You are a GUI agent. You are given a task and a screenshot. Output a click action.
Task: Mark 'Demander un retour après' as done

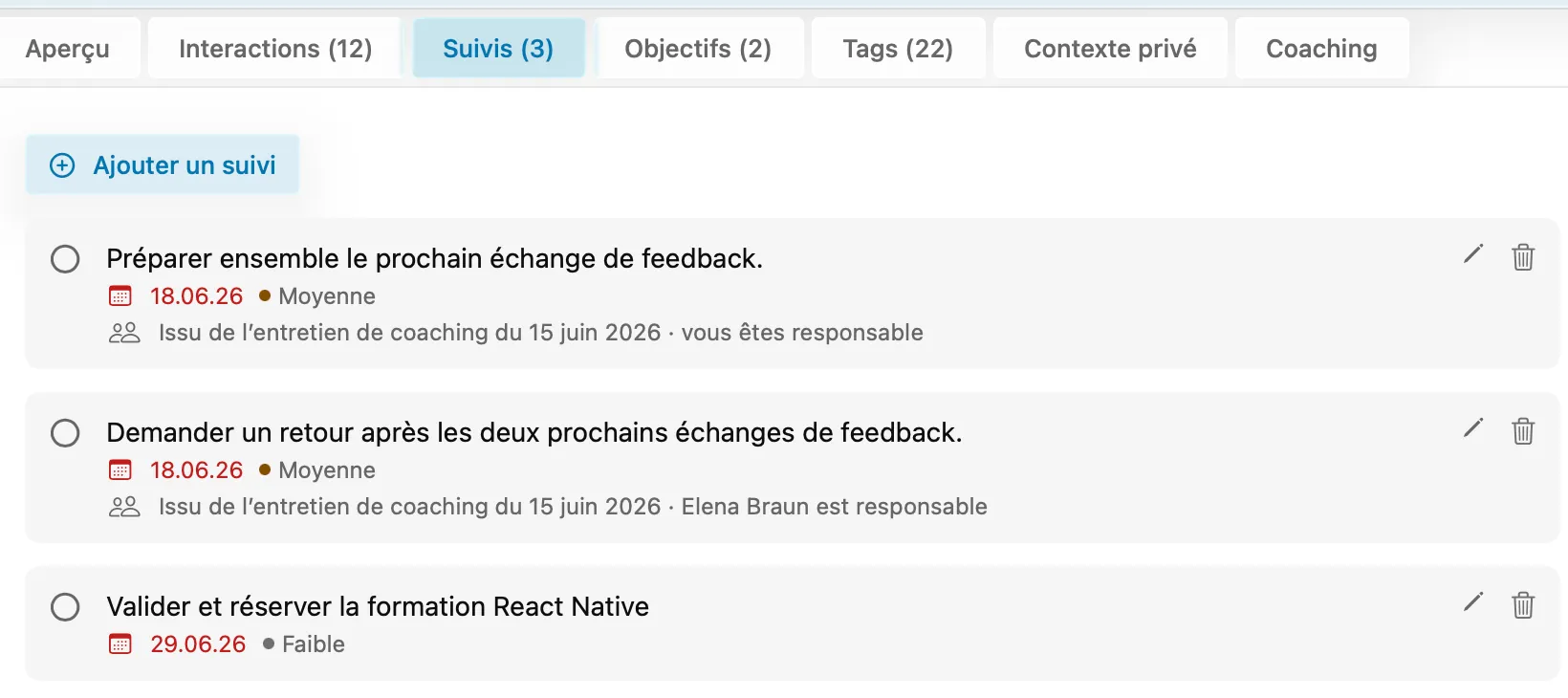pyautogui.click(x=65, y=433)
